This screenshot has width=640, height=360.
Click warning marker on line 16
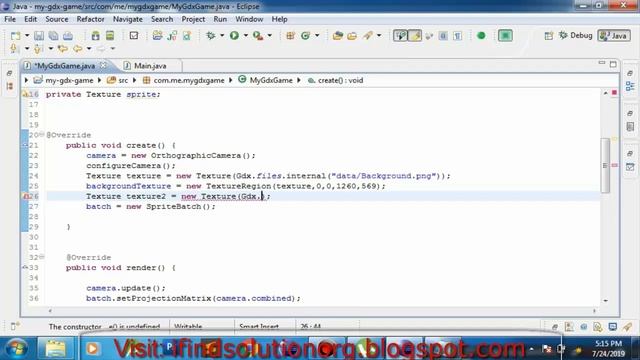[x=25, y=94]
